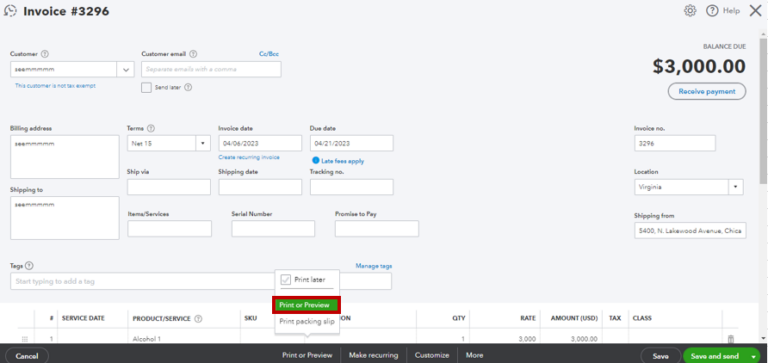The image size is (768, 363).
Task: Click the Shipping date field
Action: 260,187
